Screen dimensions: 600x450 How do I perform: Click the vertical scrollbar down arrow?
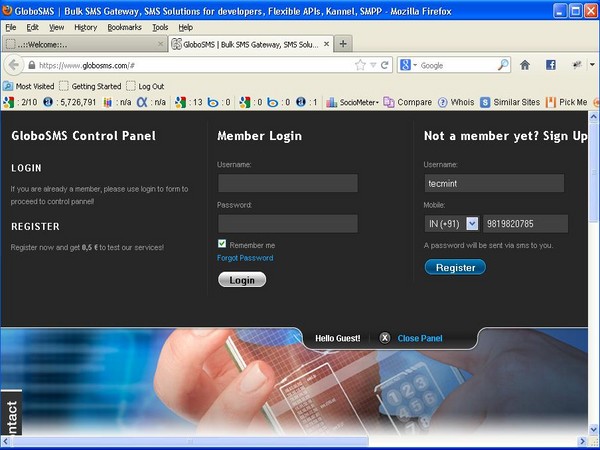[x=593, y=429]
